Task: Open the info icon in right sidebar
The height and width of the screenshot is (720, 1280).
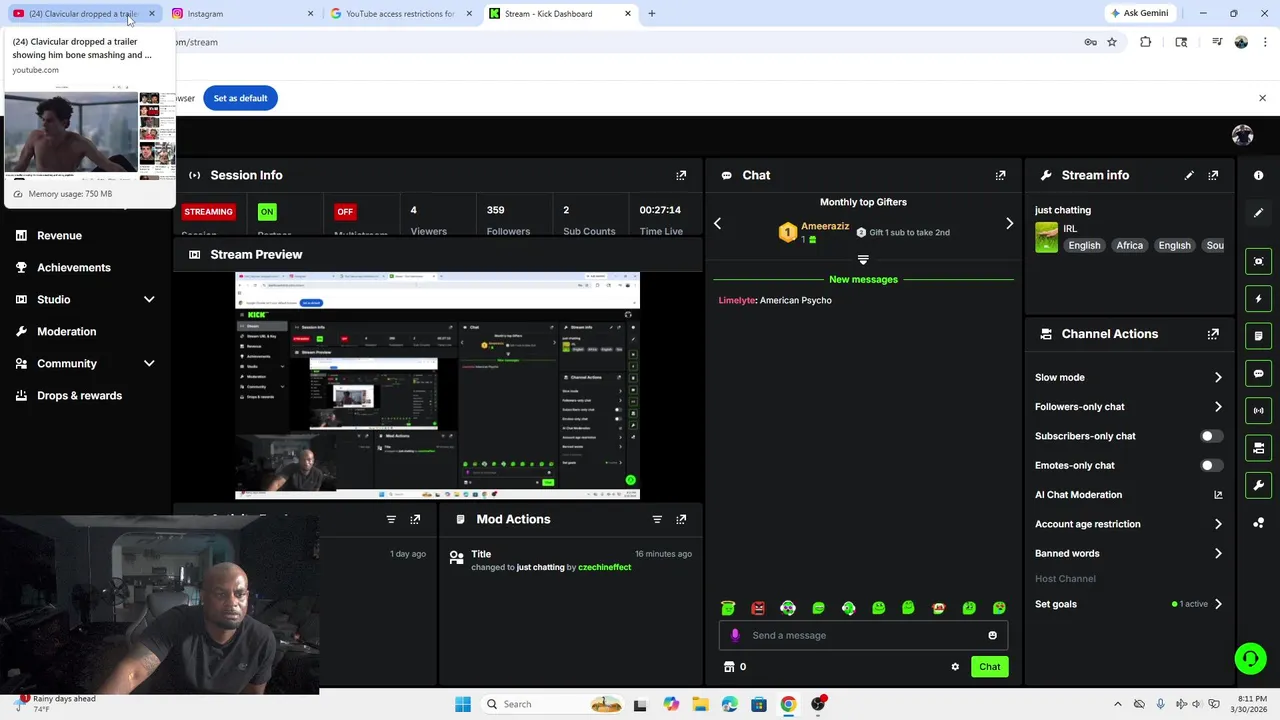Action: coord(1258,175)
